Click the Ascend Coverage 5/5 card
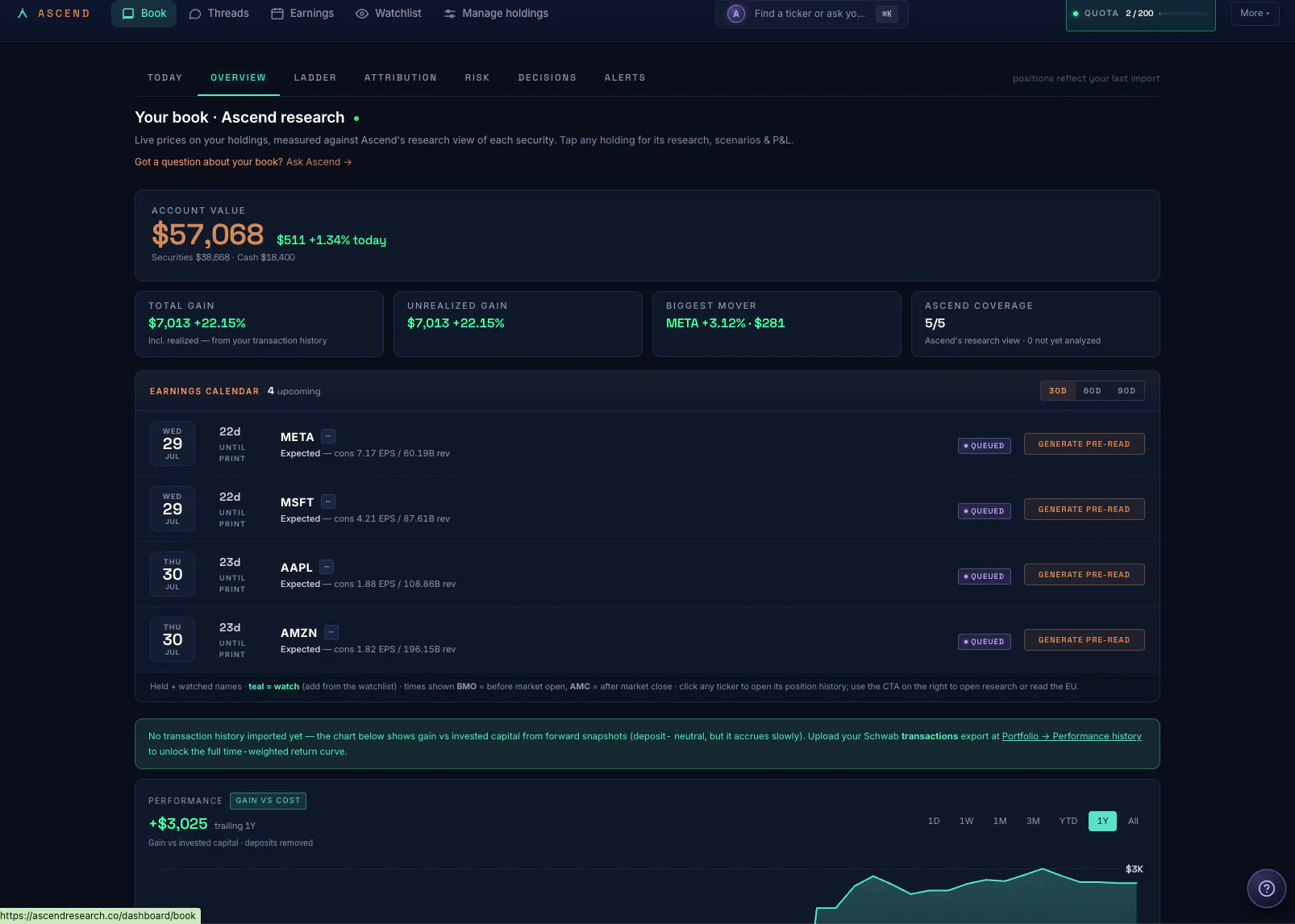Screen dimensions: 1295x924 point(1035,324)
